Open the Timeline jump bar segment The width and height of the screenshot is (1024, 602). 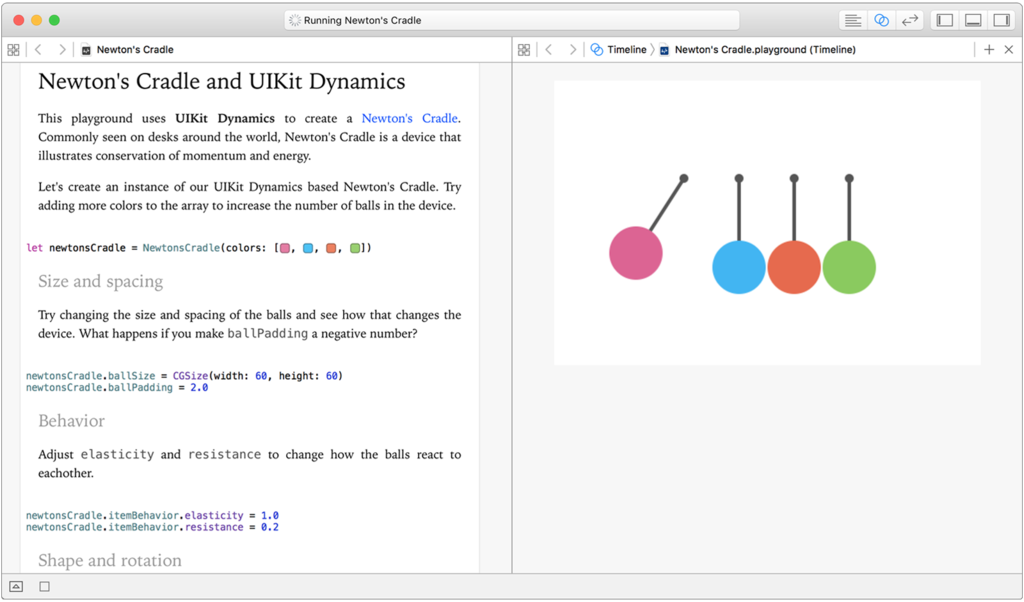(618, 50)
